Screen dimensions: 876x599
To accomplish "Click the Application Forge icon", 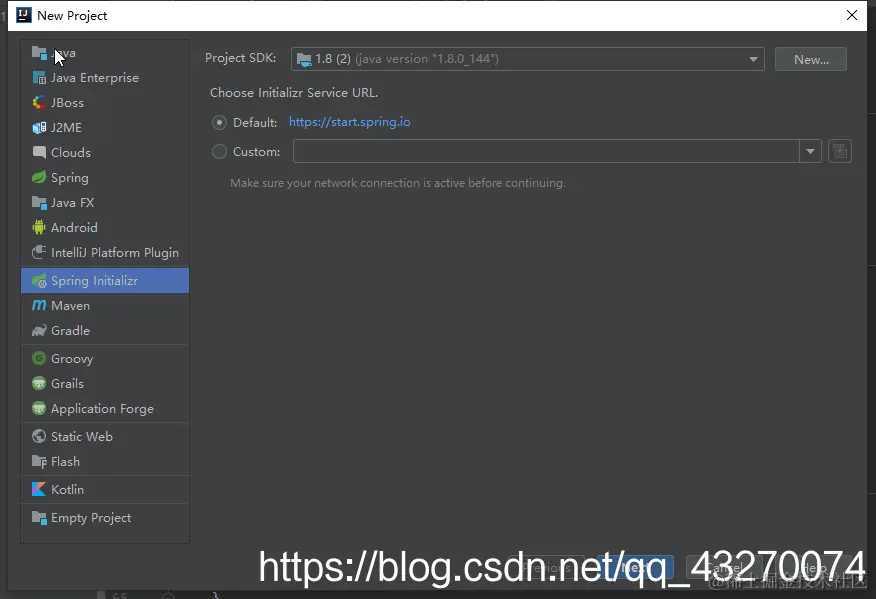I will coord(39,408).
